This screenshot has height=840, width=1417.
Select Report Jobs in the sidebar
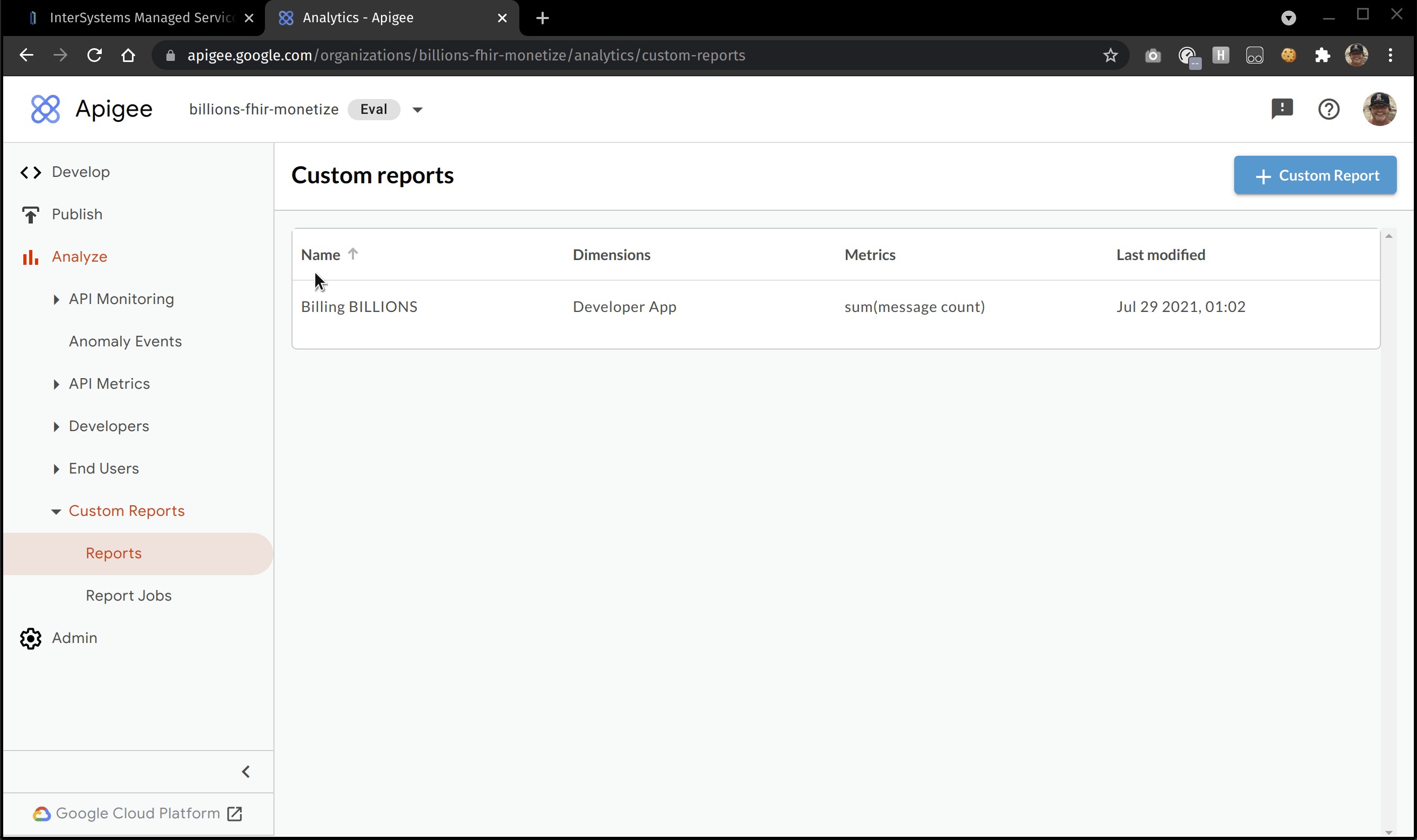click(x=129, y=595)
